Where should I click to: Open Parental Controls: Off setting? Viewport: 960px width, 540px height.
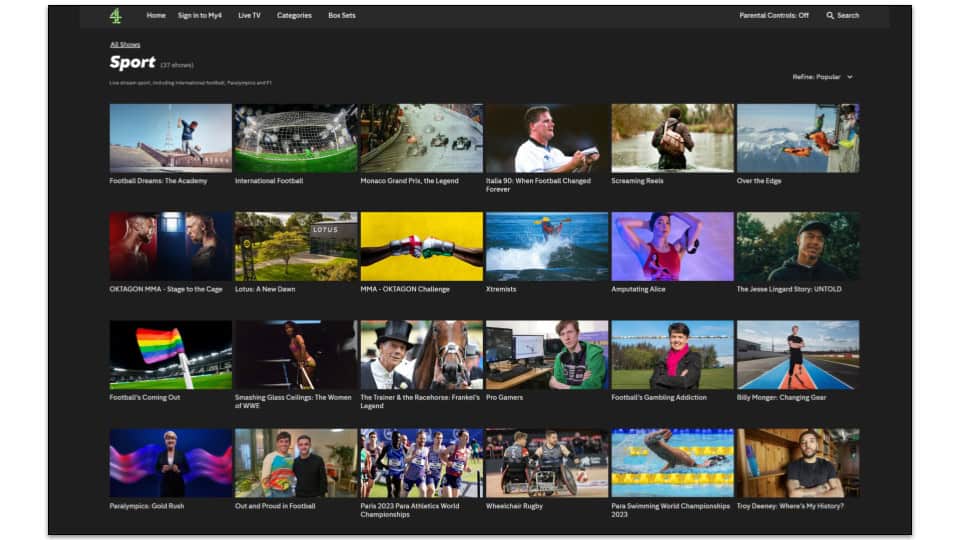tap(773, 15)
